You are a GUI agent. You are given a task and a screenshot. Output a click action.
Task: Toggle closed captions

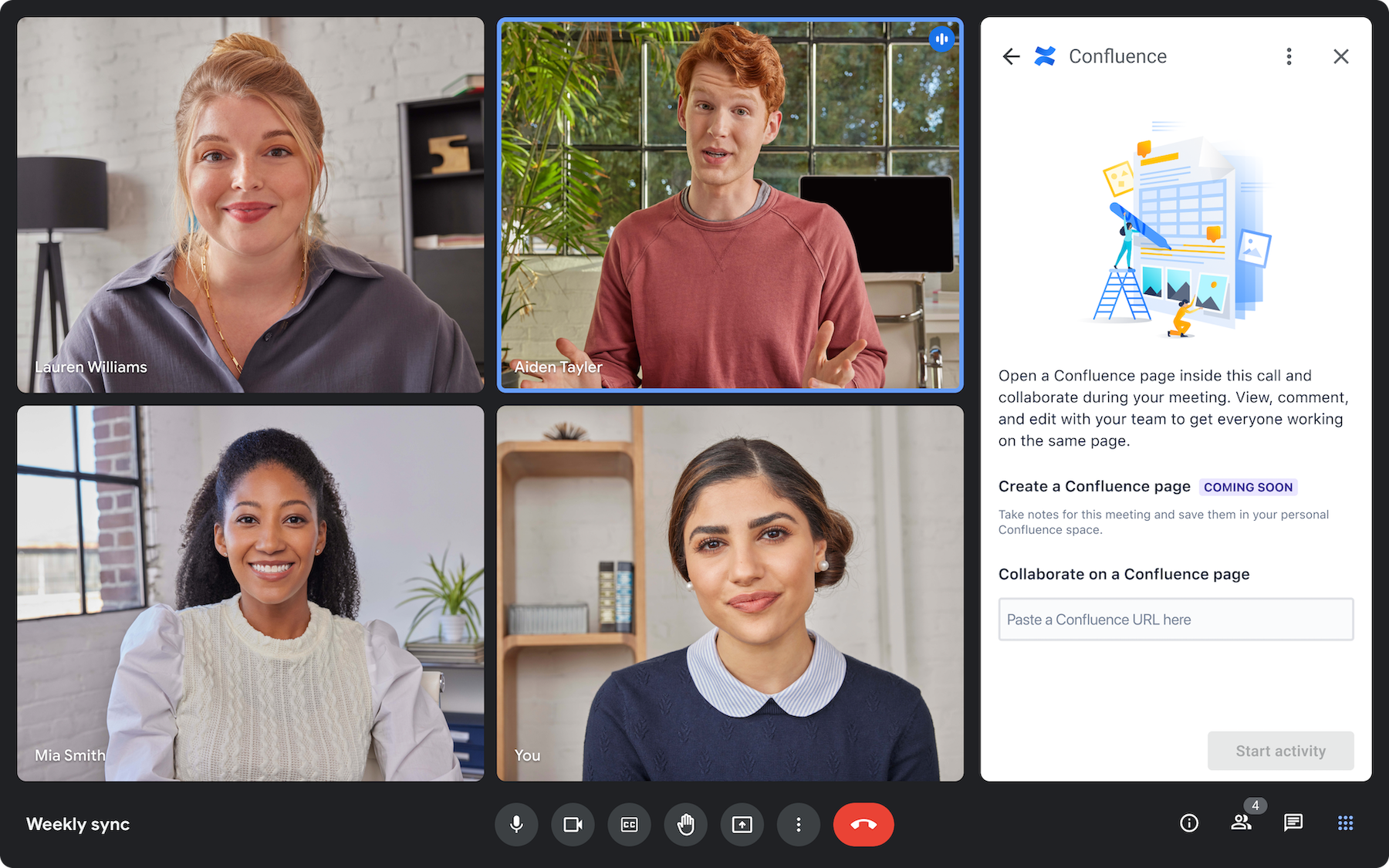click(x=629, y=824)
